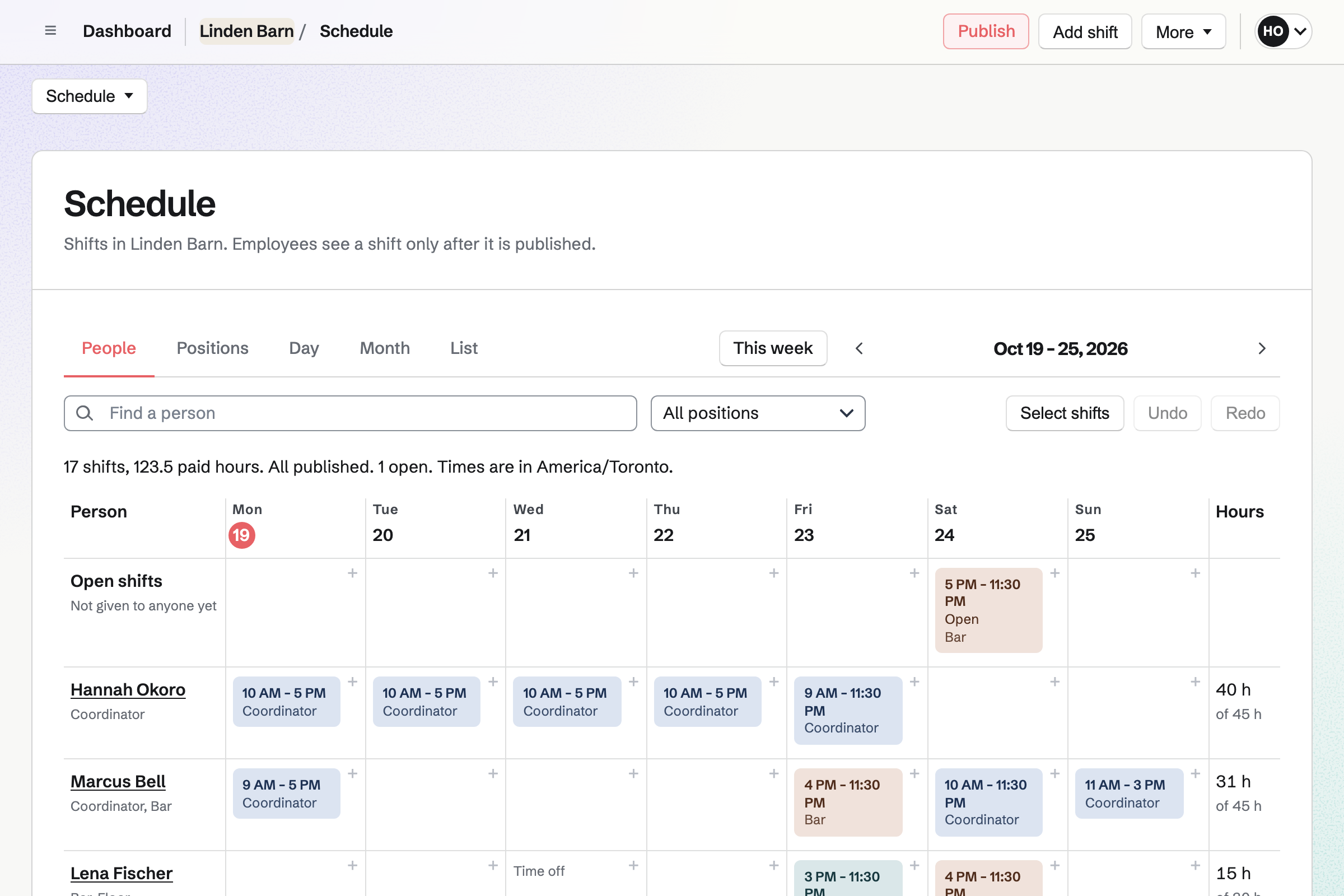Add Sunday shift for Lena Fischer
The height and width of the screenshot is (896, 1344).
point(1195,866)
